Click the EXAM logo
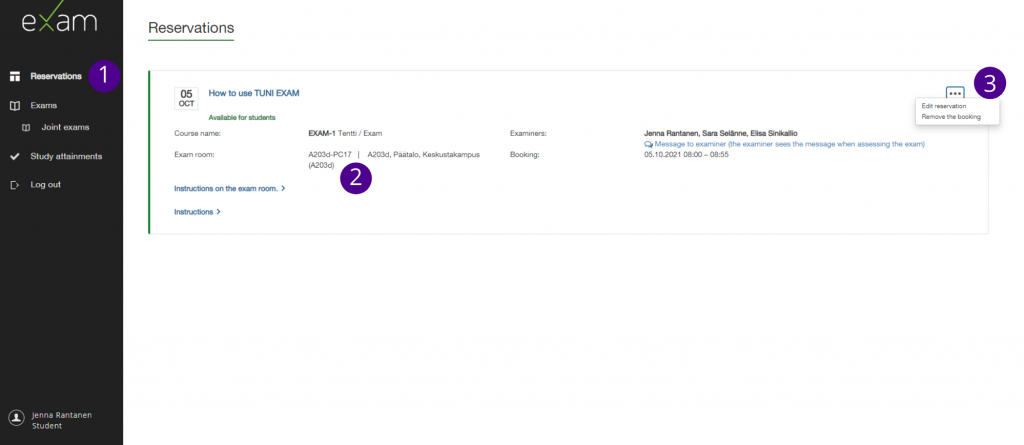The image size is (1024, 445). [59, 23]
